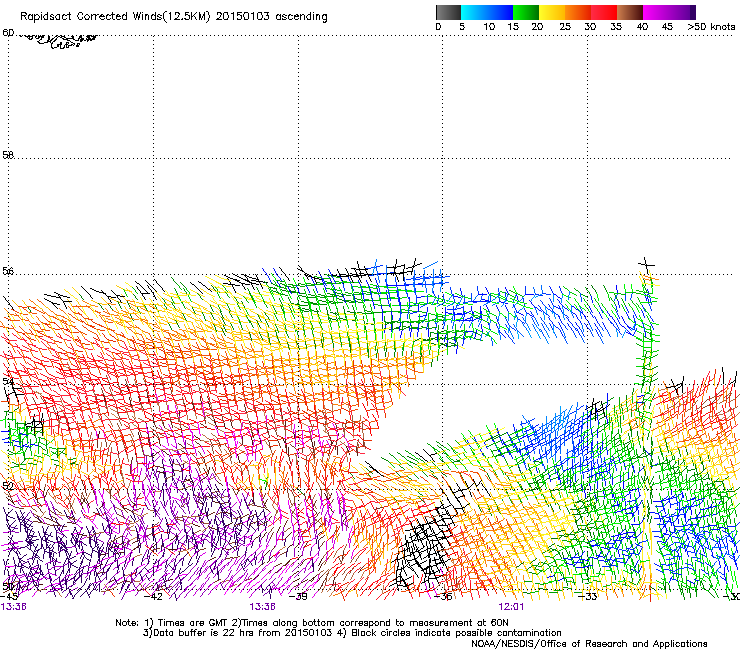Viewport: 740px width, 650px height.
Task: Click the gray 0-5 knots legend segment
Action: 448,12
